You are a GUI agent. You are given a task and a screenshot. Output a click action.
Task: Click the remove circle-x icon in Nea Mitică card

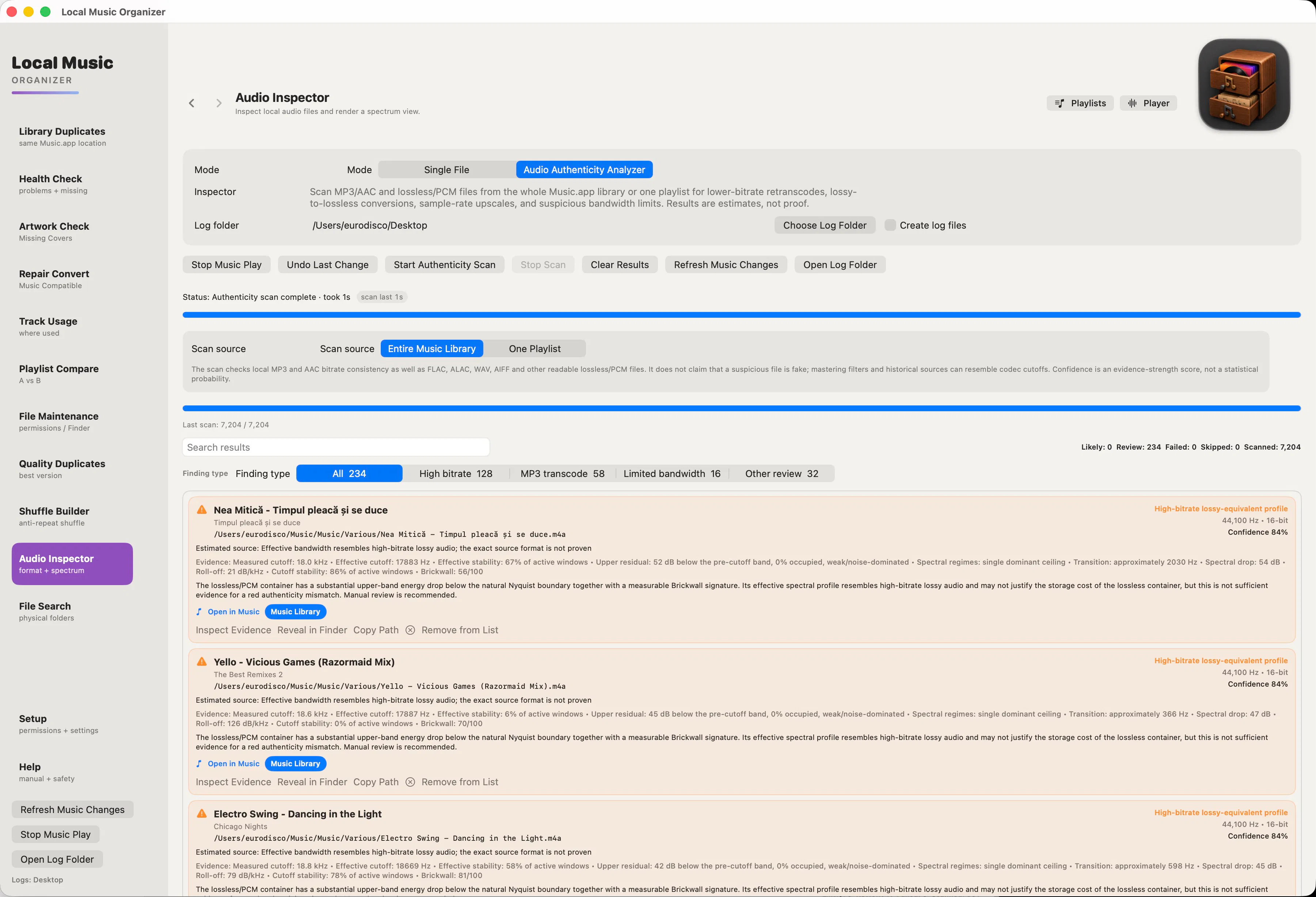(x=411, y=630)
